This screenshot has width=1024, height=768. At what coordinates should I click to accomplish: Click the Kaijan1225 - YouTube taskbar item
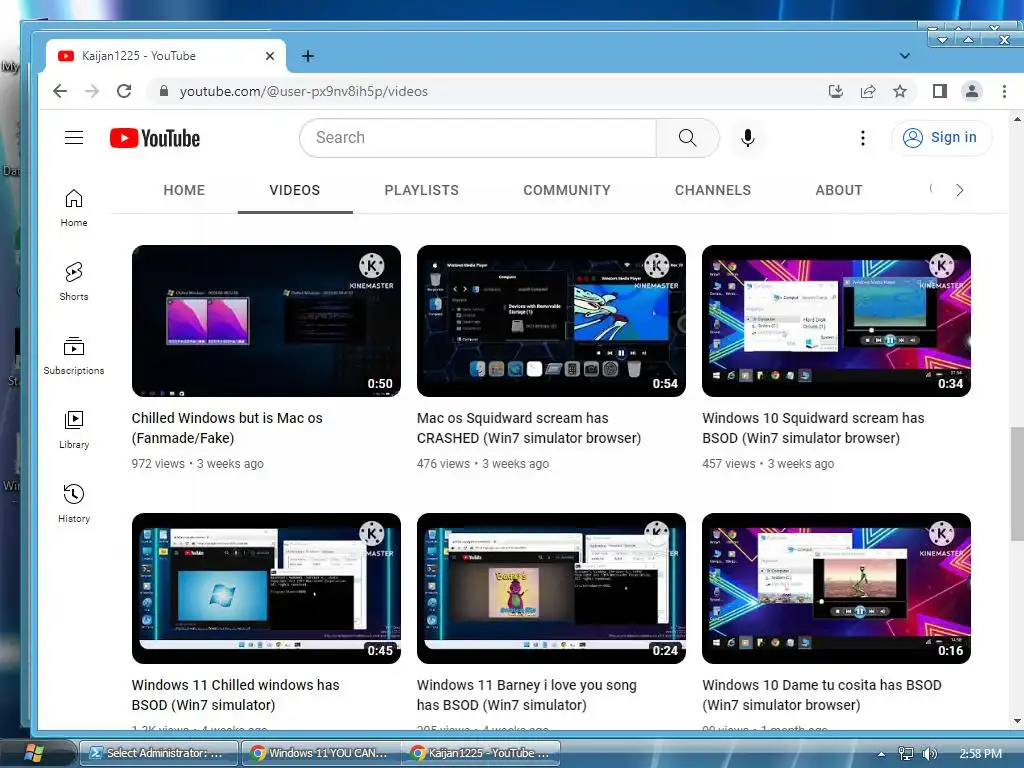481,753
